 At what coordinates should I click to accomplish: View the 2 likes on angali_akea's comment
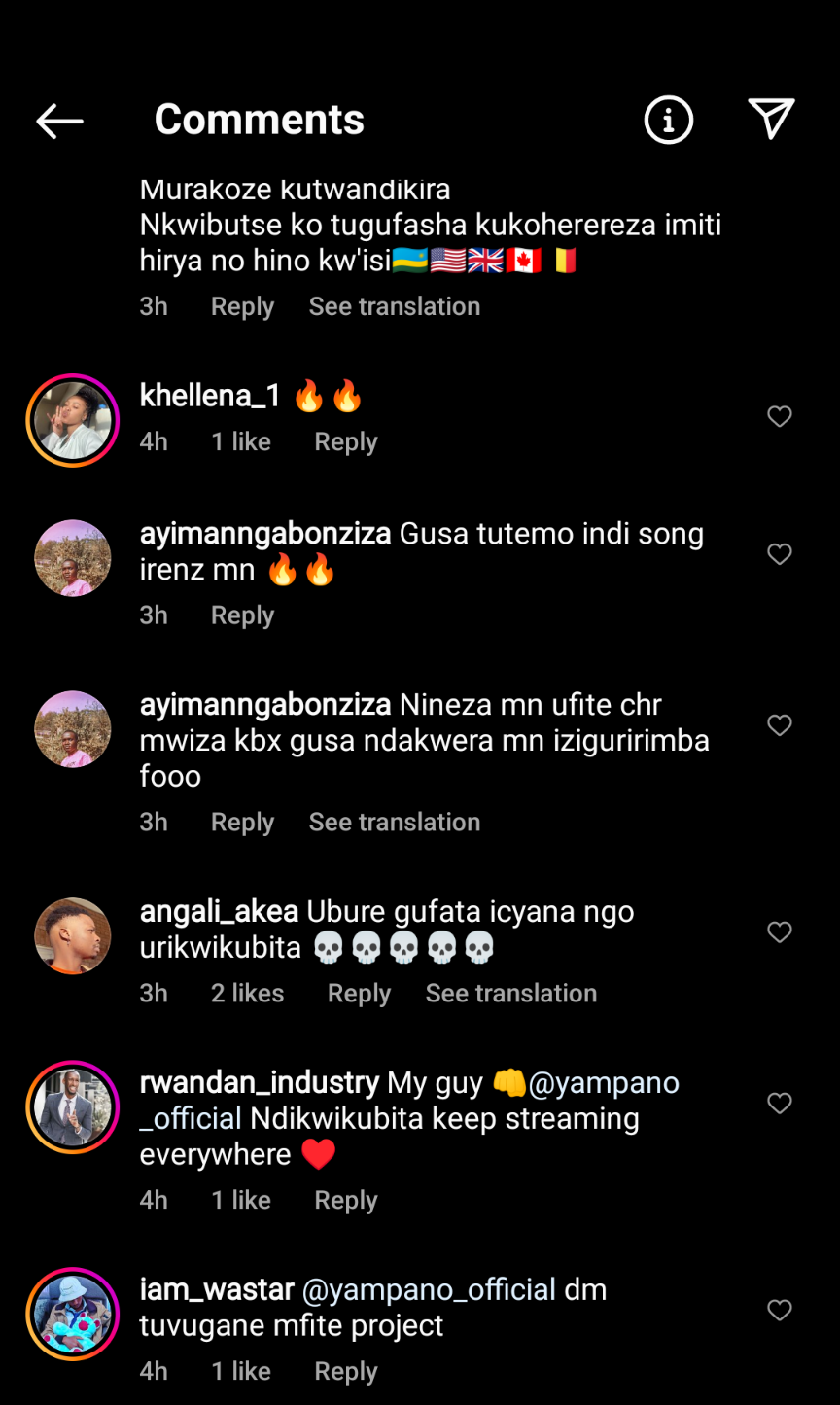click(247, 993)
